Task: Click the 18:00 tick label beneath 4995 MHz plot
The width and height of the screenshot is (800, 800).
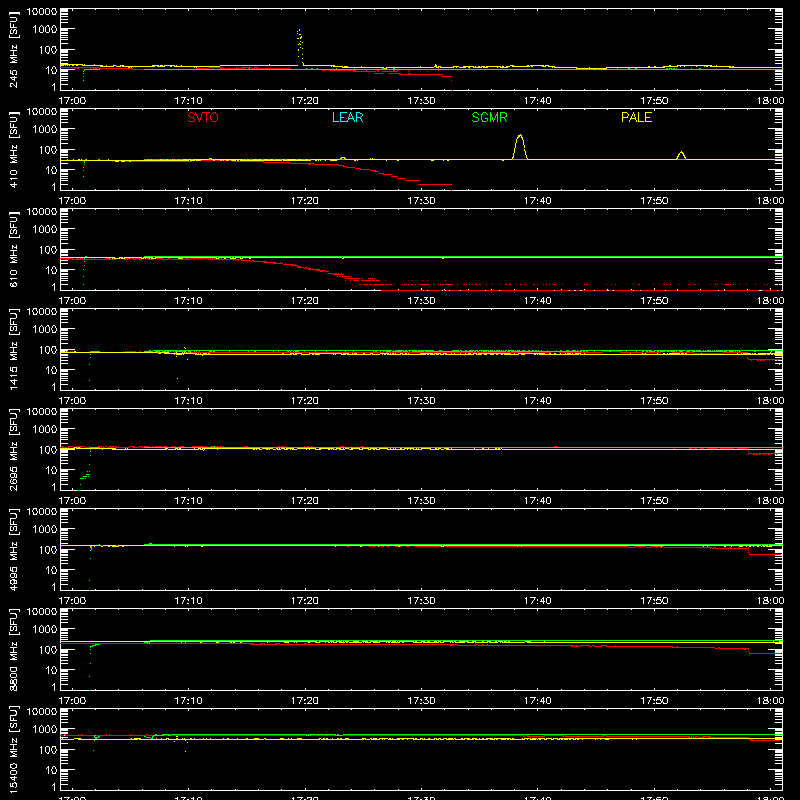Action: (770, 601)
